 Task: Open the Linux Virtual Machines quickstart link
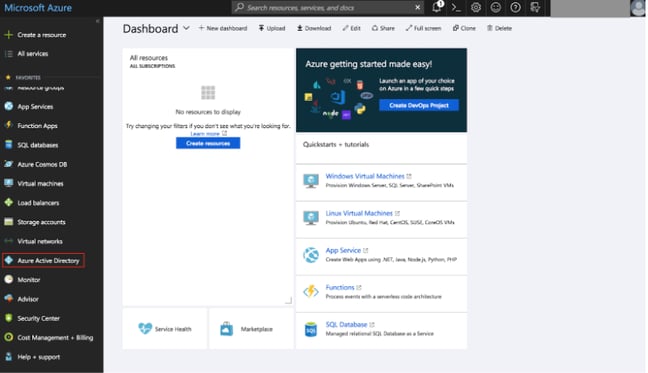359,214
